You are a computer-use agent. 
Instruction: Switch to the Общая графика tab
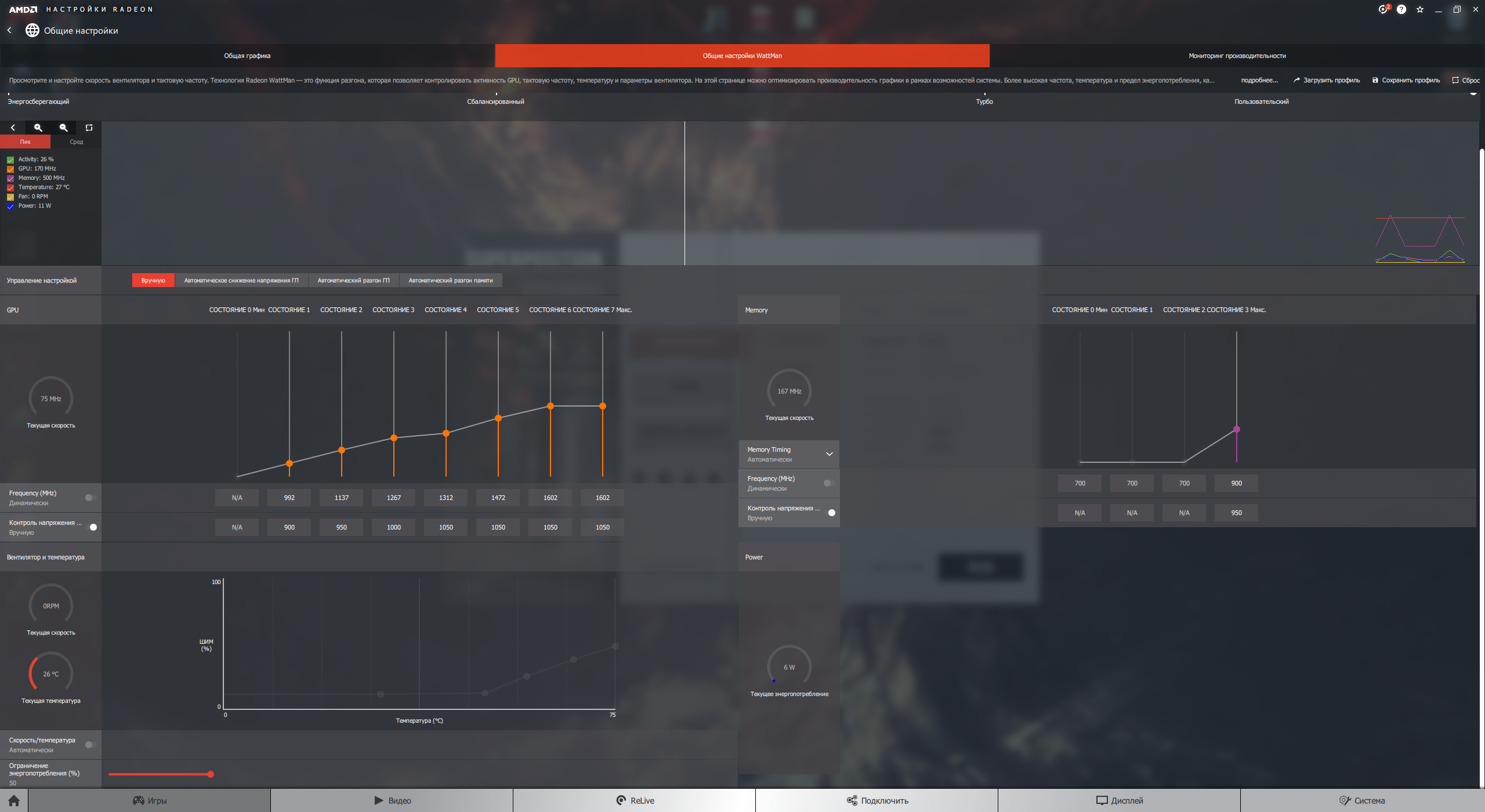pos(247,56)
